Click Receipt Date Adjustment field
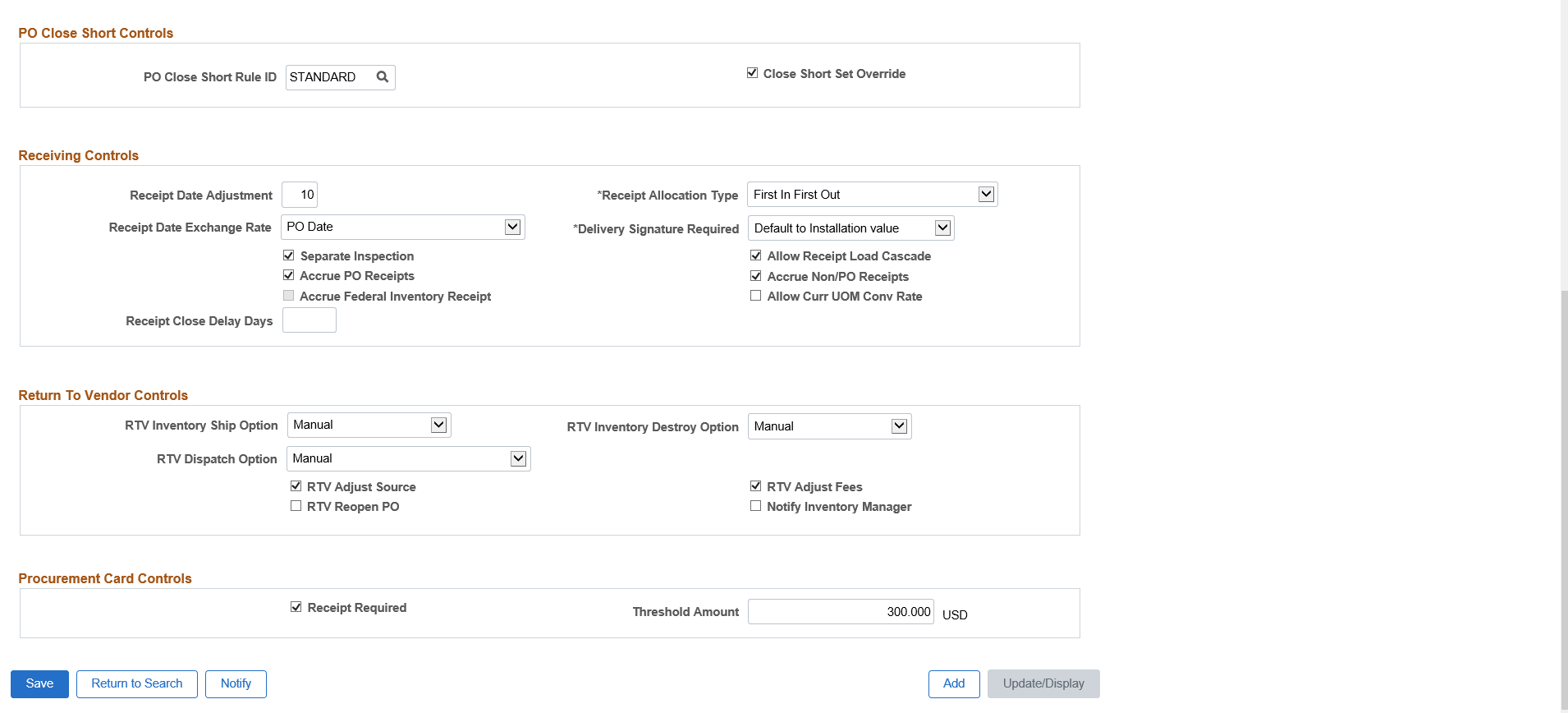This screenshot has width=1568, height=713. click(x=300, y=195)
